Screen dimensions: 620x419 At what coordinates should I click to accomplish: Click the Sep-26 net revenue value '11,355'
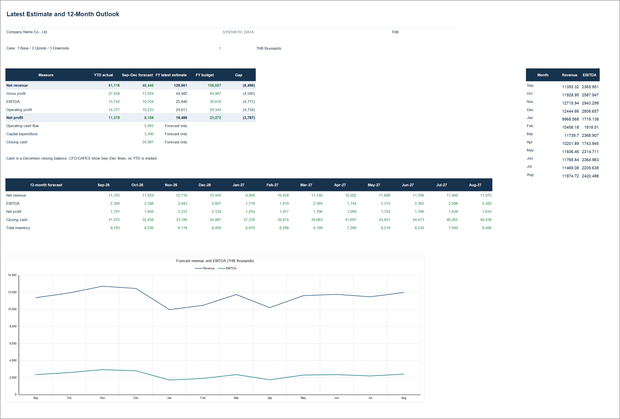(114, 195)
